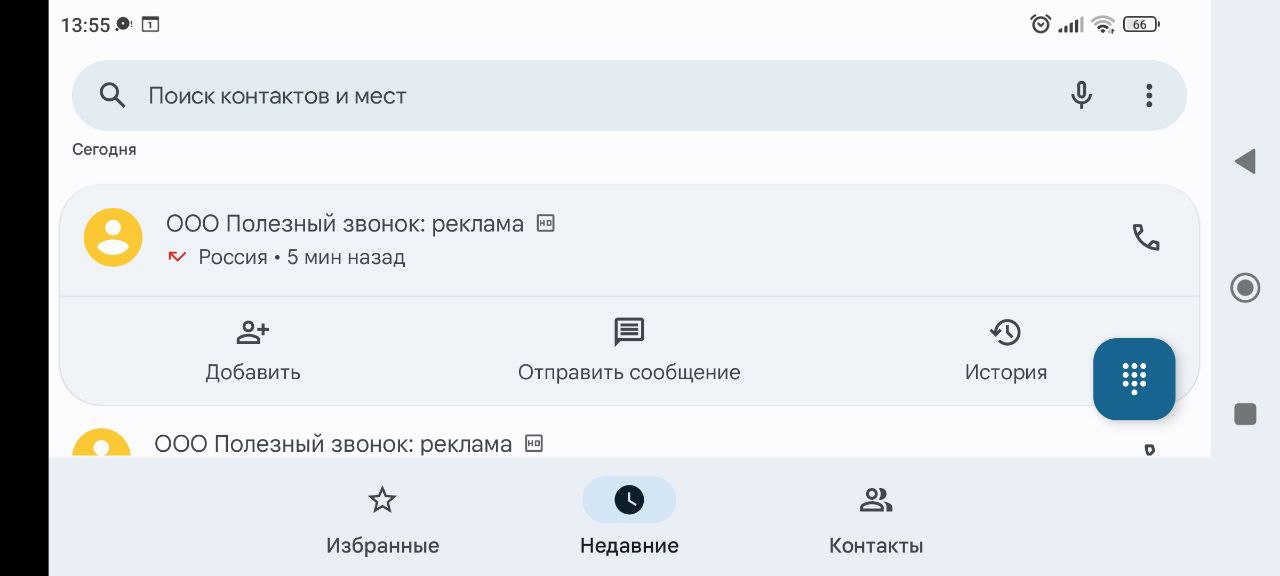The width and height of the screenshot is (1280, 576).
Task: Tap the Android back triangle button
Action: [1245, 161]
